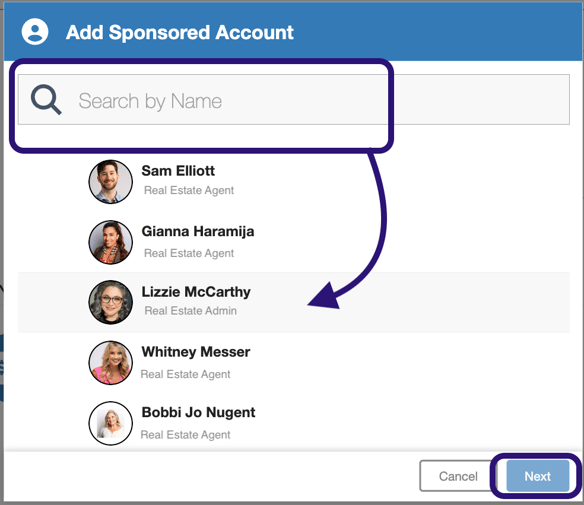The image size is (584, 505).
Task: Click the magnifying glass search icon
Action: (46, 99)
